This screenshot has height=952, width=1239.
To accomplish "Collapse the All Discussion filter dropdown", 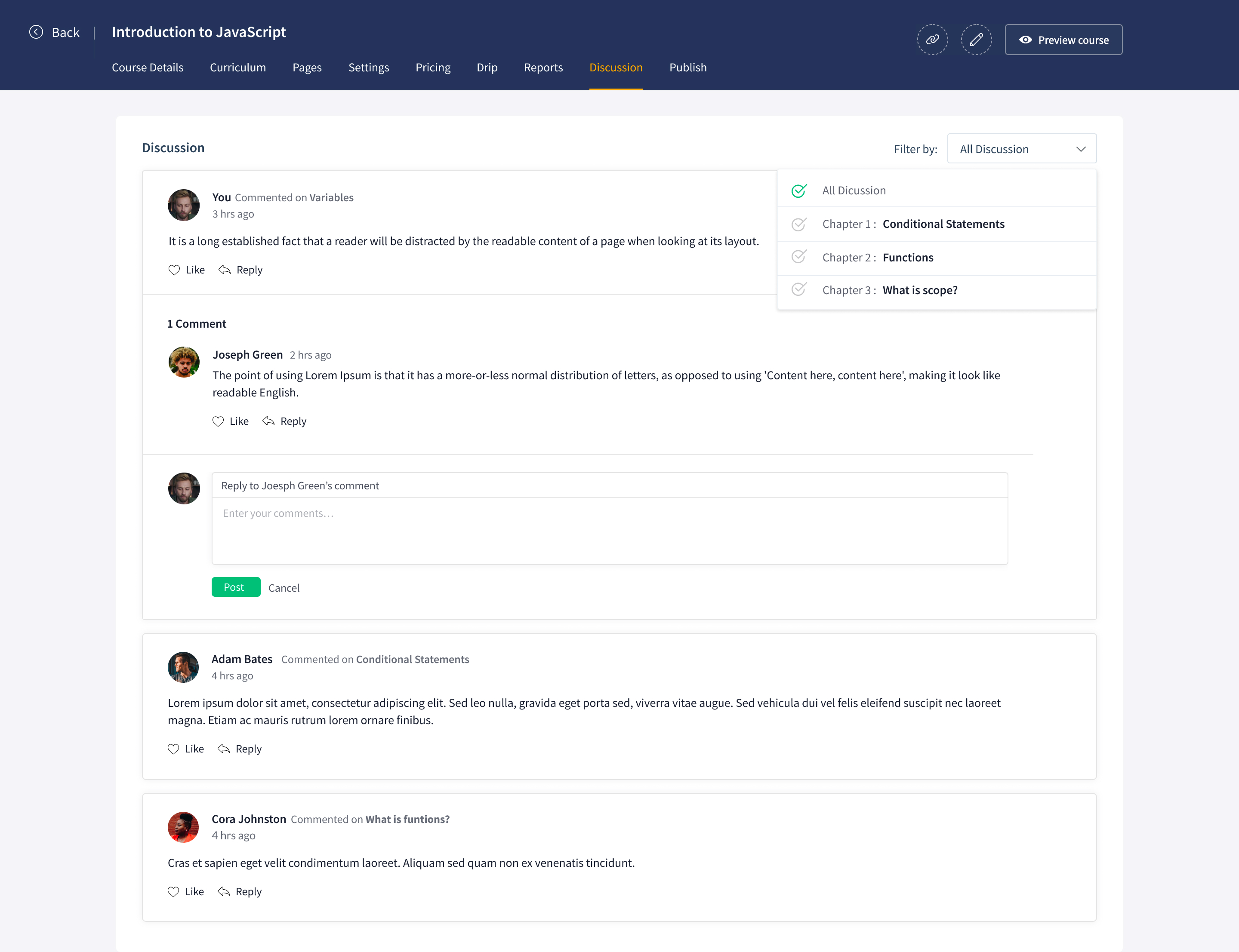I will [994, 149].
